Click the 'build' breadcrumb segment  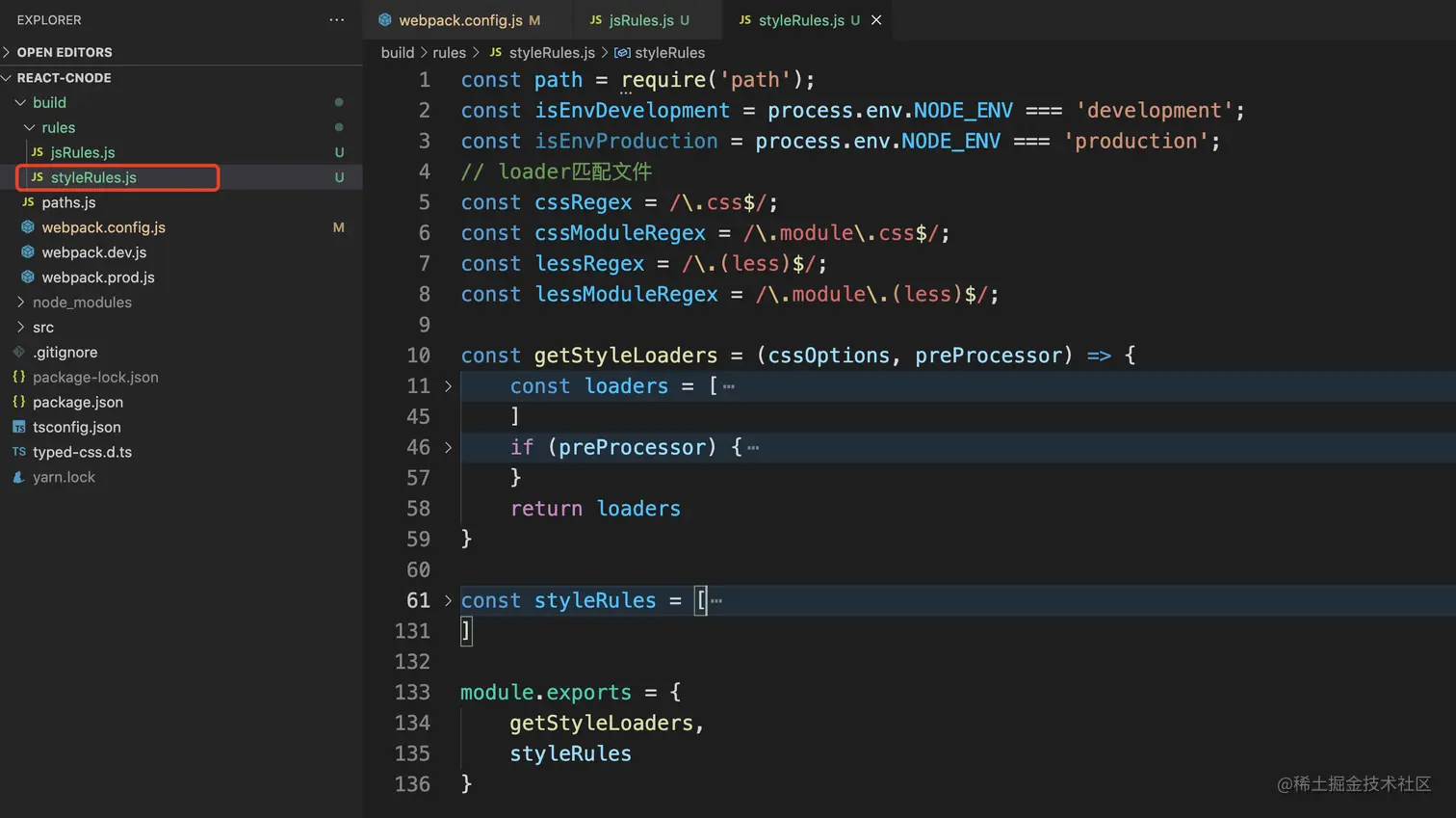pos(398,53)
